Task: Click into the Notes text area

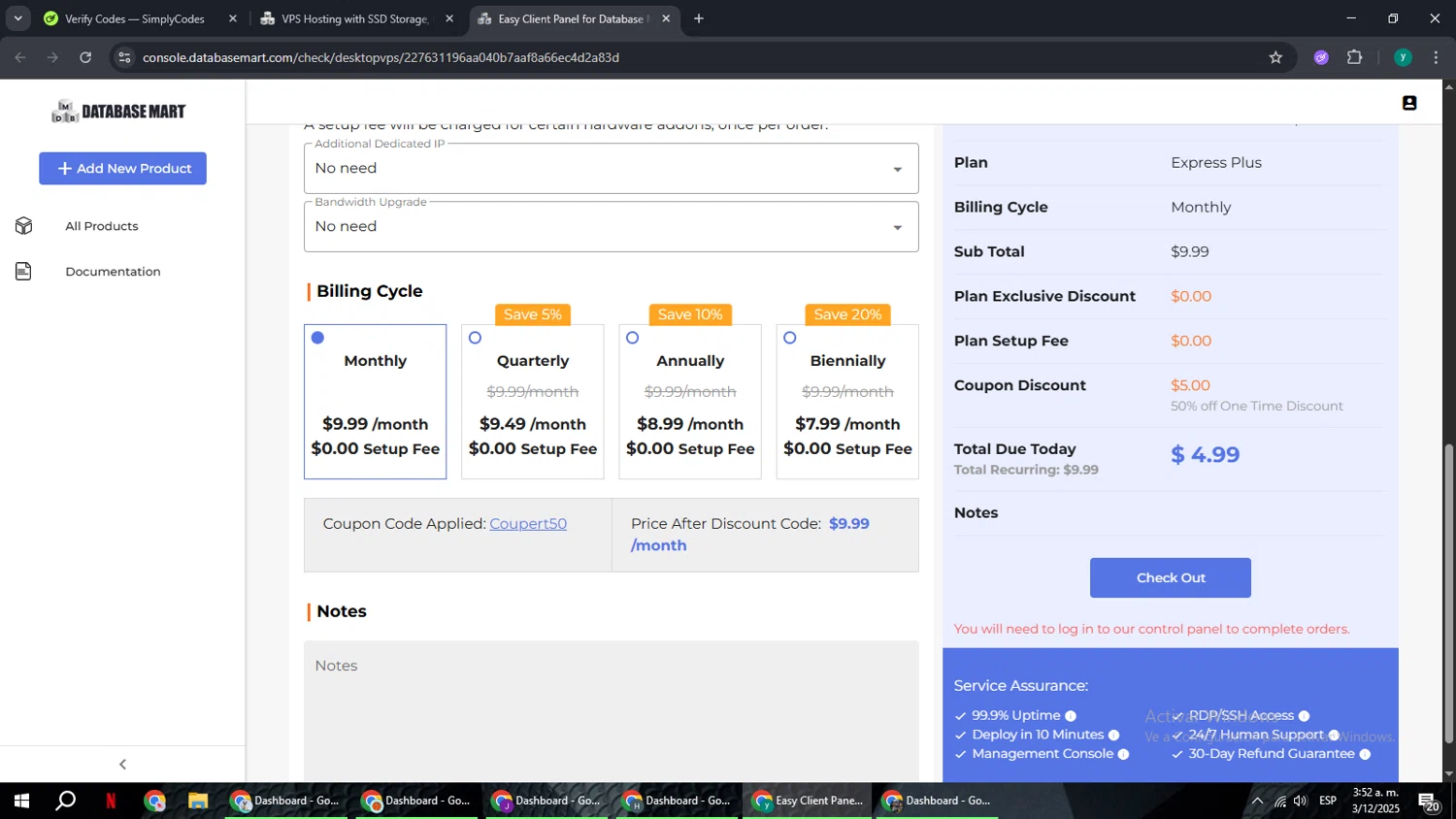Action: 611,710
